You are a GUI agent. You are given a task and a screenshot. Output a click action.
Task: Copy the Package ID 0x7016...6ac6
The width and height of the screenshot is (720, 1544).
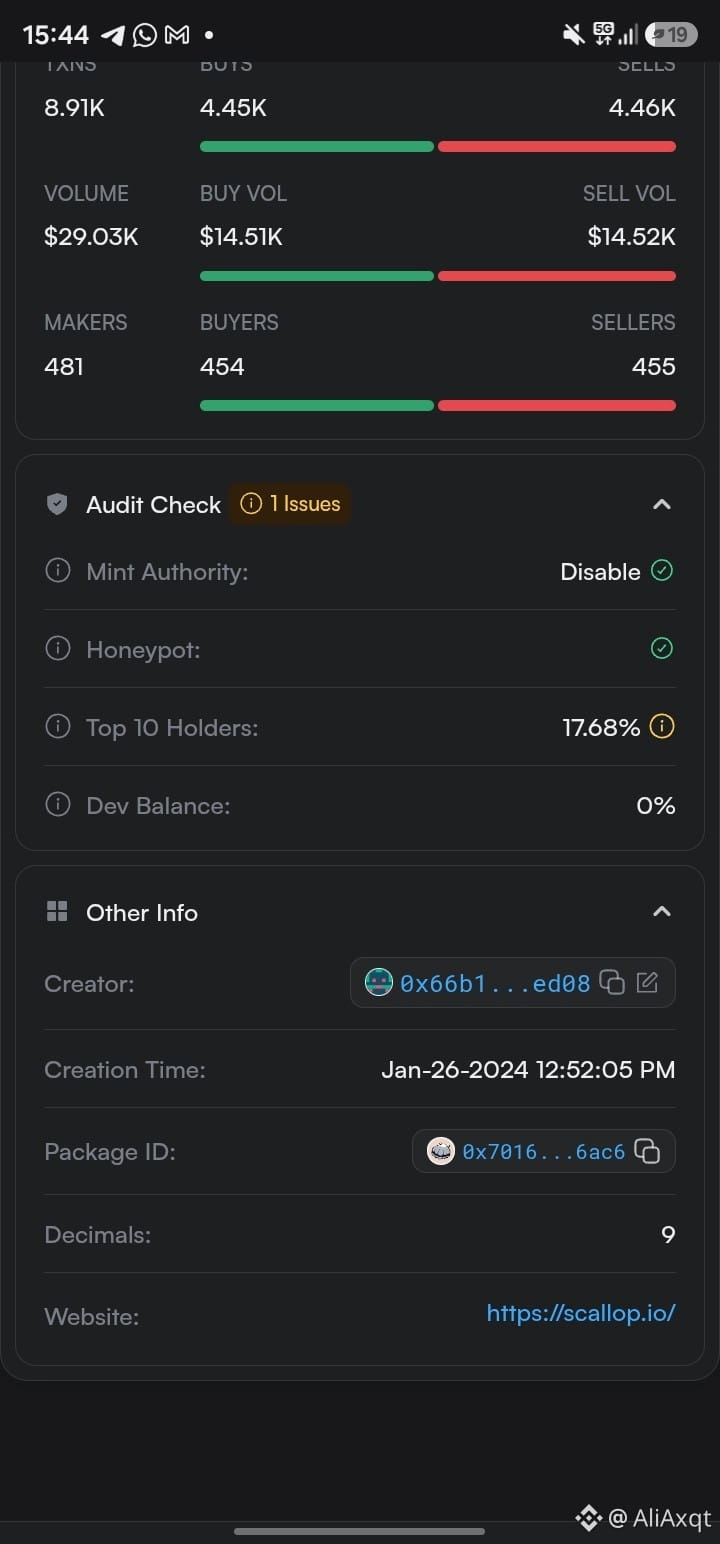point(647,1151)
